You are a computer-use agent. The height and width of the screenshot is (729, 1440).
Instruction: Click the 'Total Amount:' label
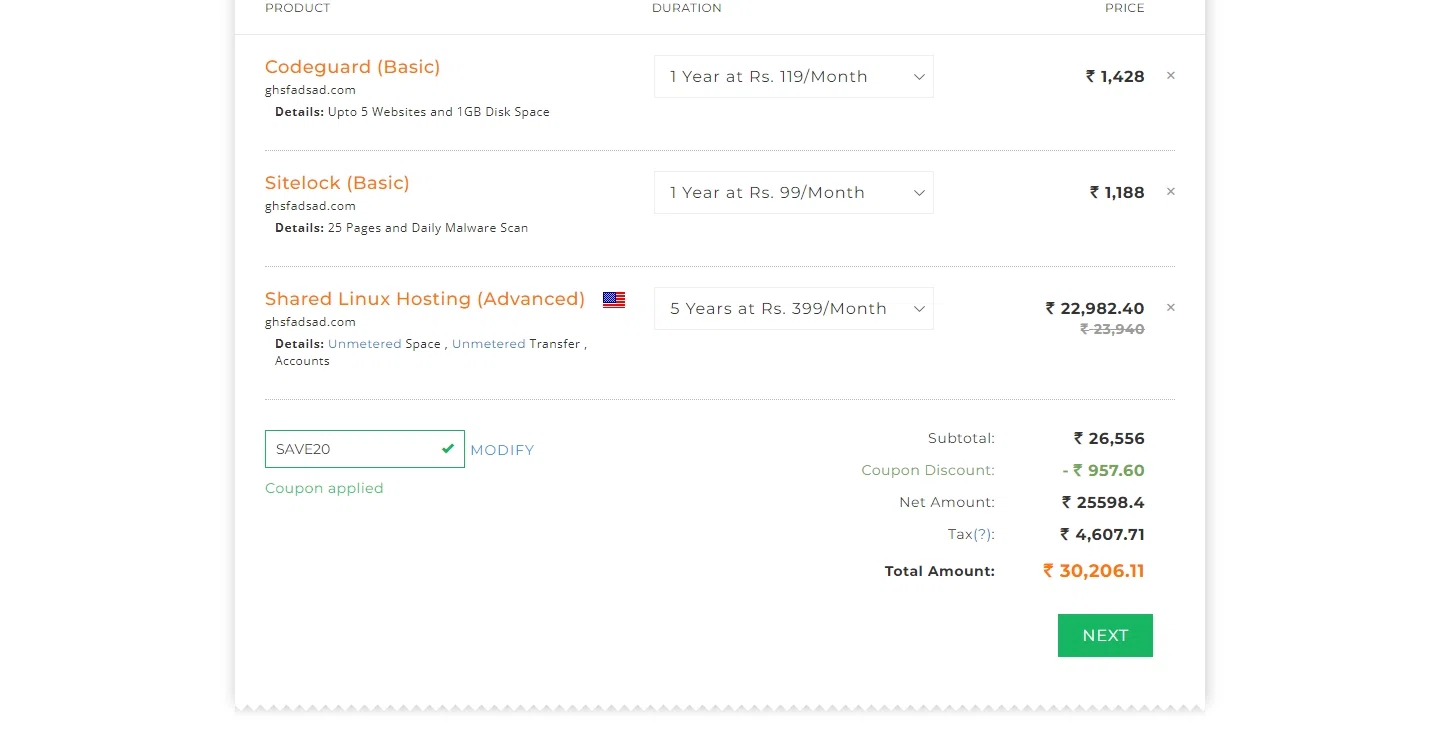click(x=940, y=571)
